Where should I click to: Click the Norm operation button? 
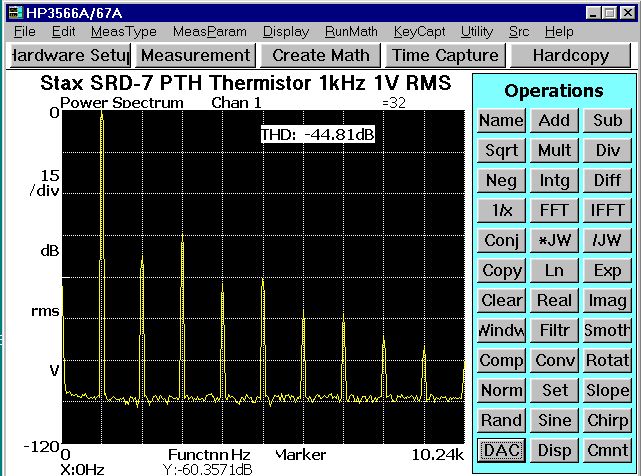[501, 391]
